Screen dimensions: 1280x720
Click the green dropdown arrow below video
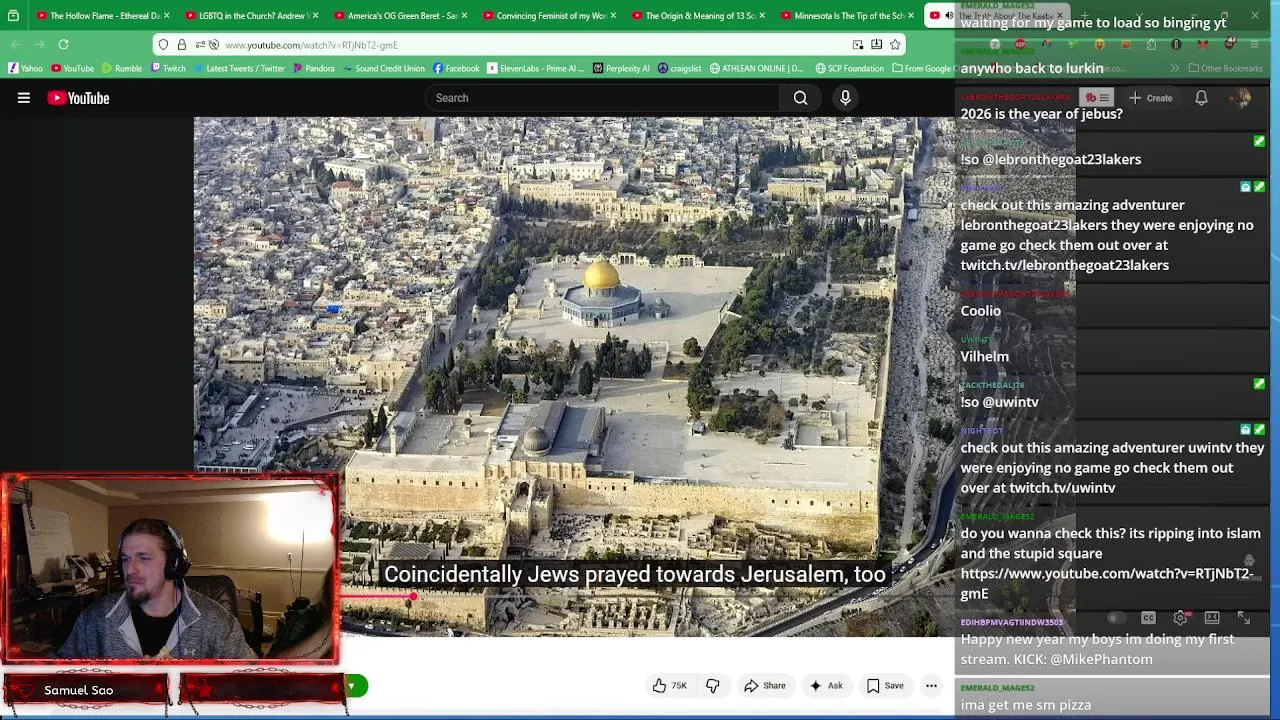[352, 686]
